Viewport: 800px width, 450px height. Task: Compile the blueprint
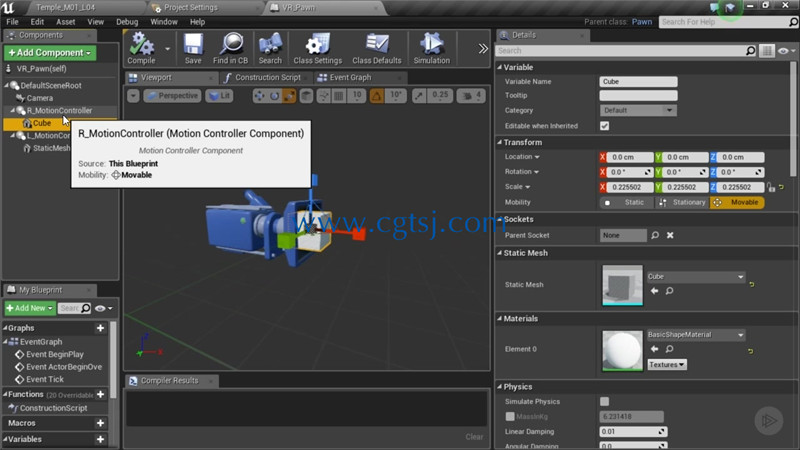[x=141, y=48]
